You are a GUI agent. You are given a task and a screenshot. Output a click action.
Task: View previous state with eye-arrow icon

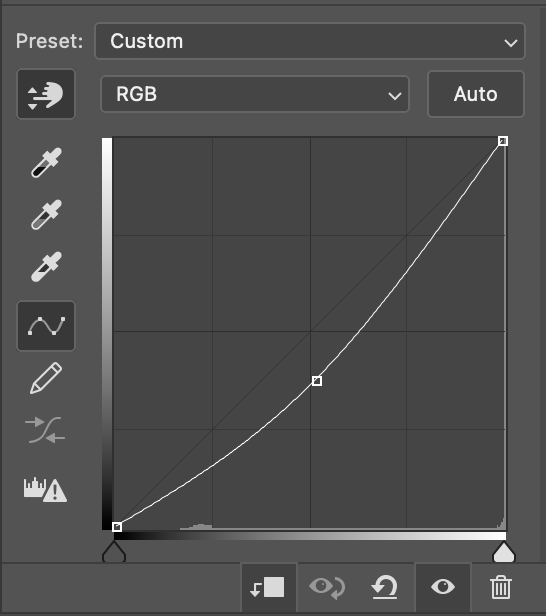327,587
